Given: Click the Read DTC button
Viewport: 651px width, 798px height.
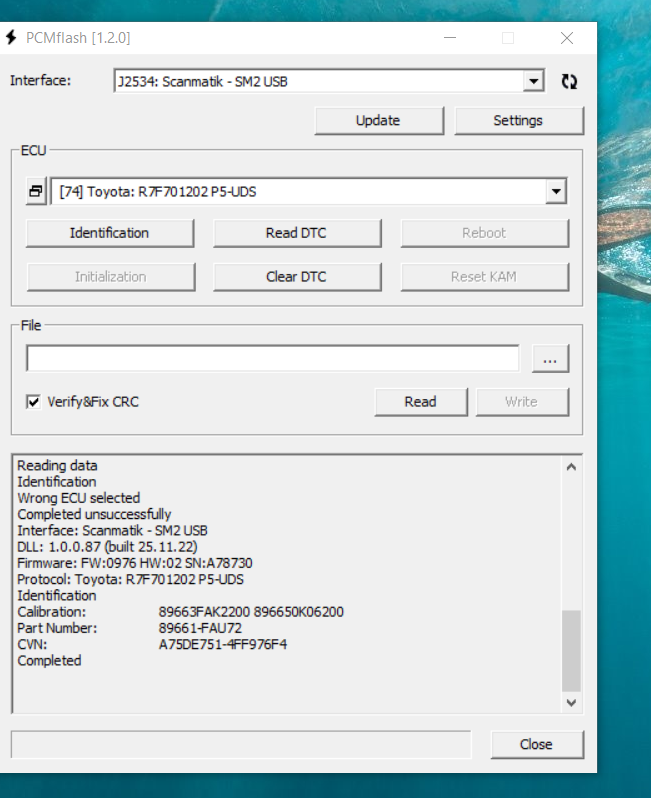Looking at the screenshot, I should (297, 233).
